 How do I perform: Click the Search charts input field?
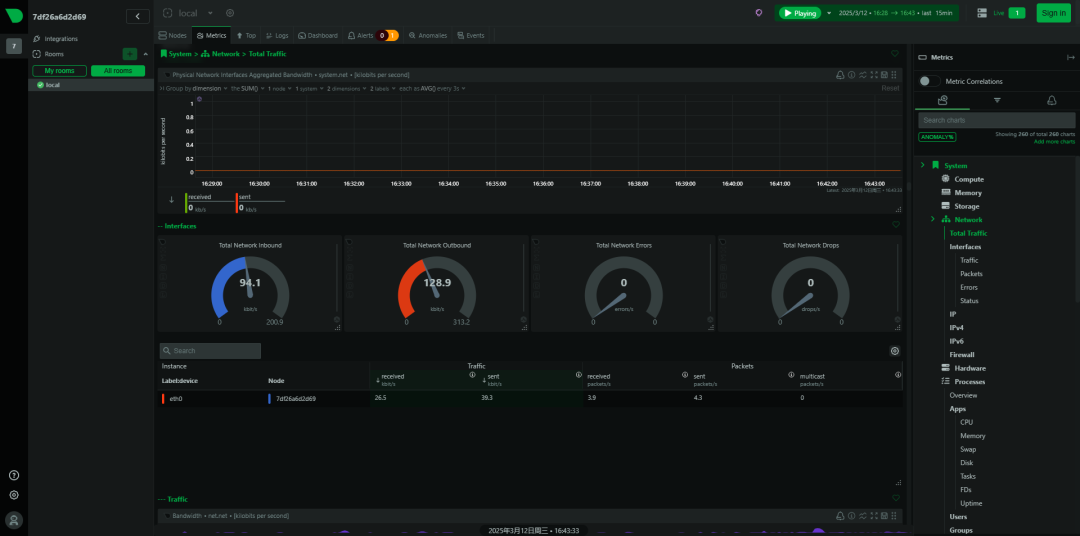point(997,120)
